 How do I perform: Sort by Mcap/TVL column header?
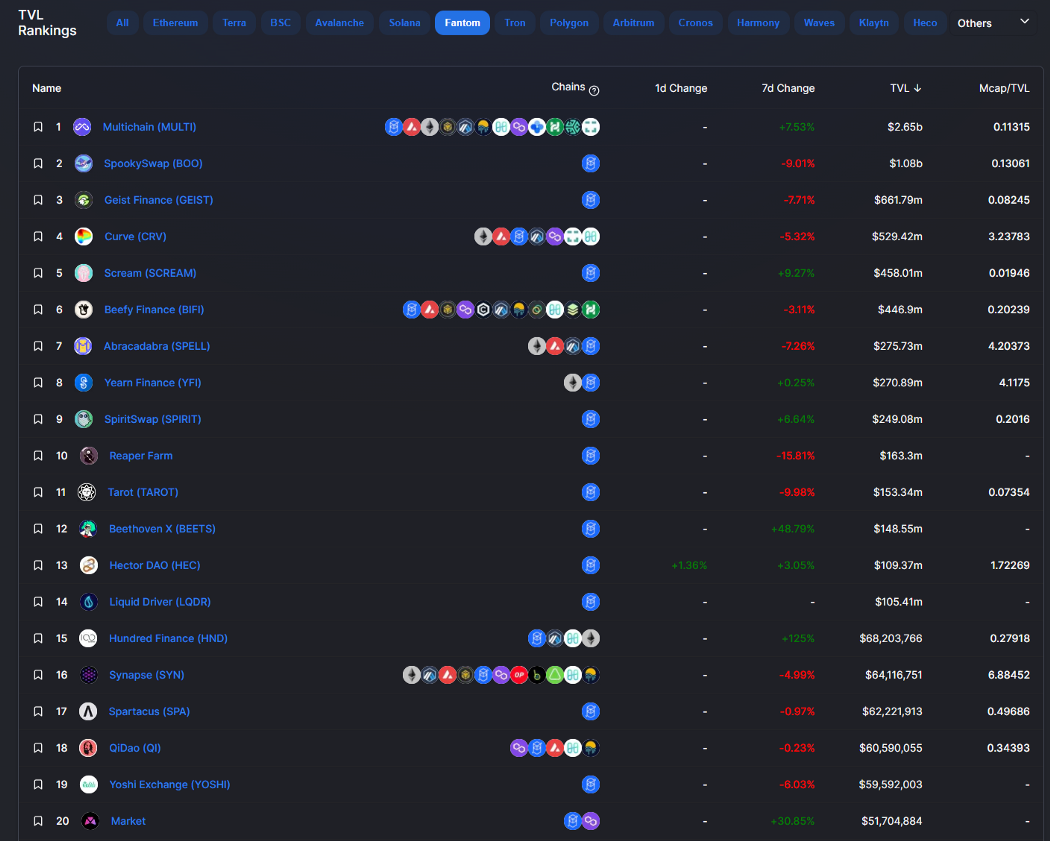pyautogui.click(x=1004, y=88)
